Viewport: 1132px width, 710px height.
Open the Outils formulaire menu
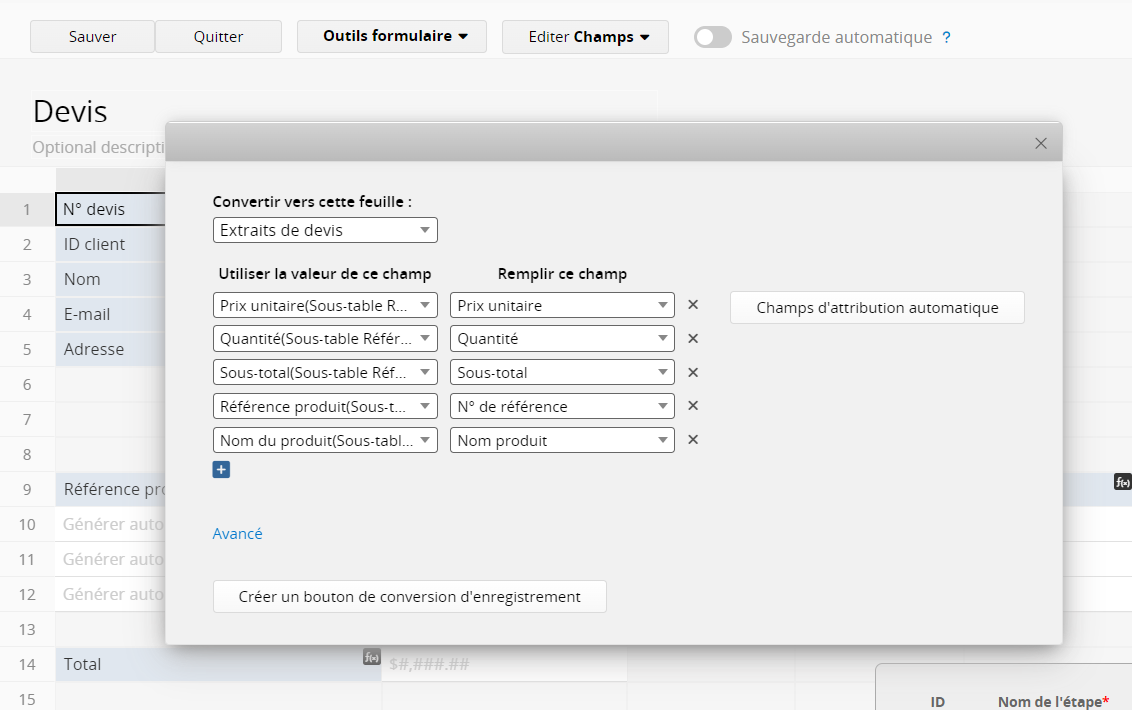point(392,37)
